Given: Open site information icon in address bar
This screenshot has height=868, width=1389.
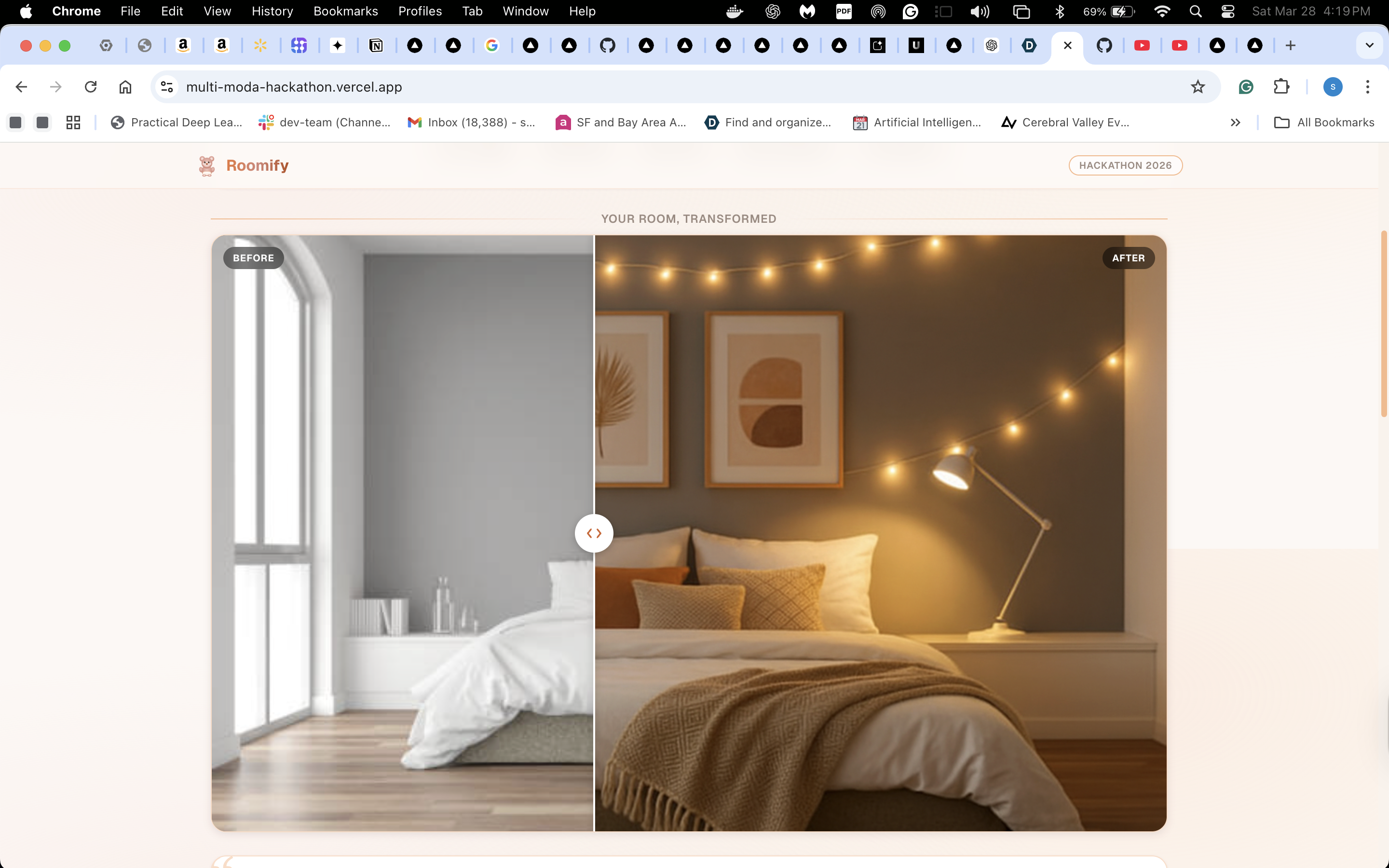Looking at the screenshot, I should [167, 87].
